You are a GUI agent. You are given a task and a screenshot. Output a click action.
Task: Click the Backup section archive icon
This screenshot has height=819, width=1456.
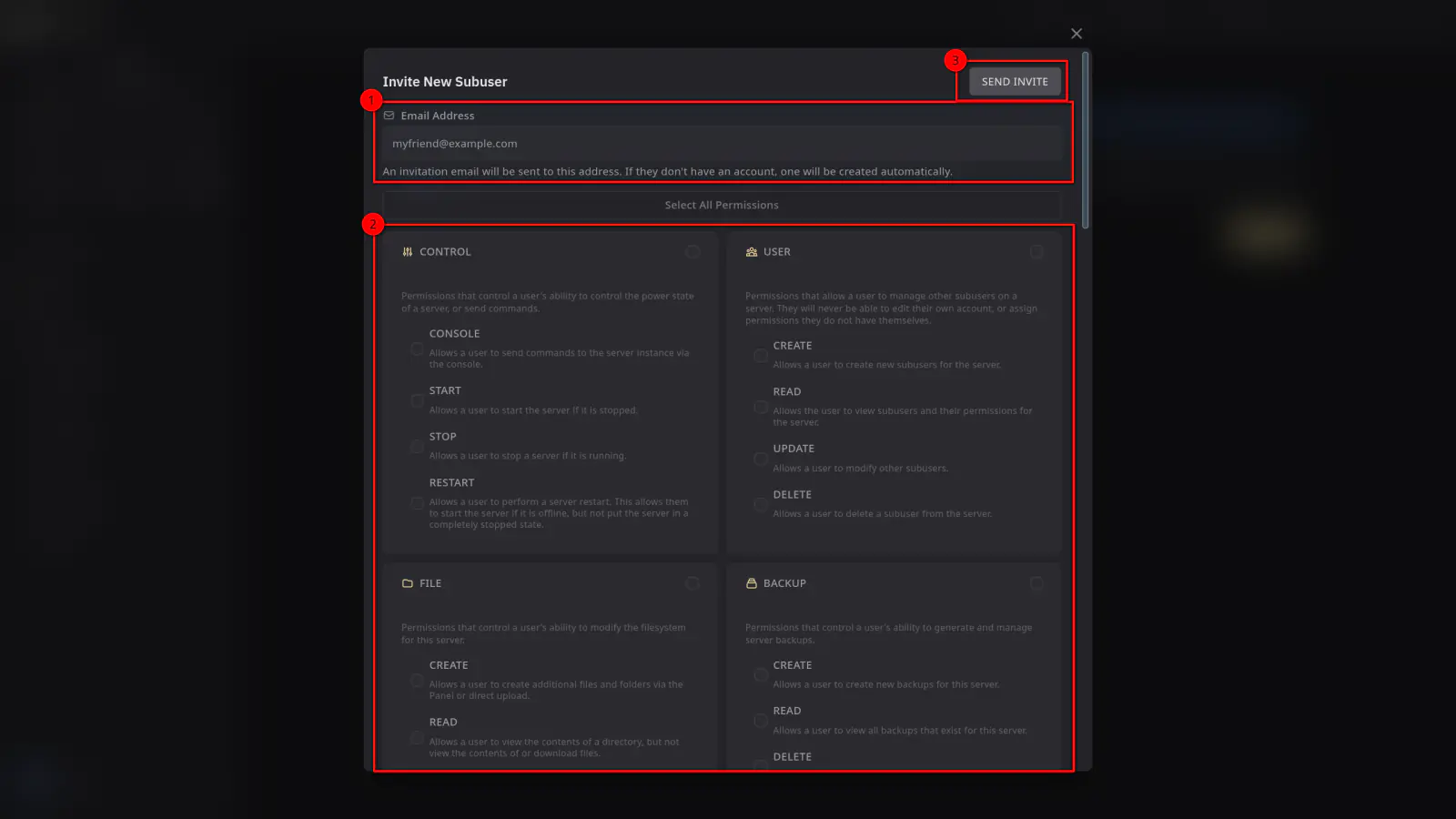[752, 583]
